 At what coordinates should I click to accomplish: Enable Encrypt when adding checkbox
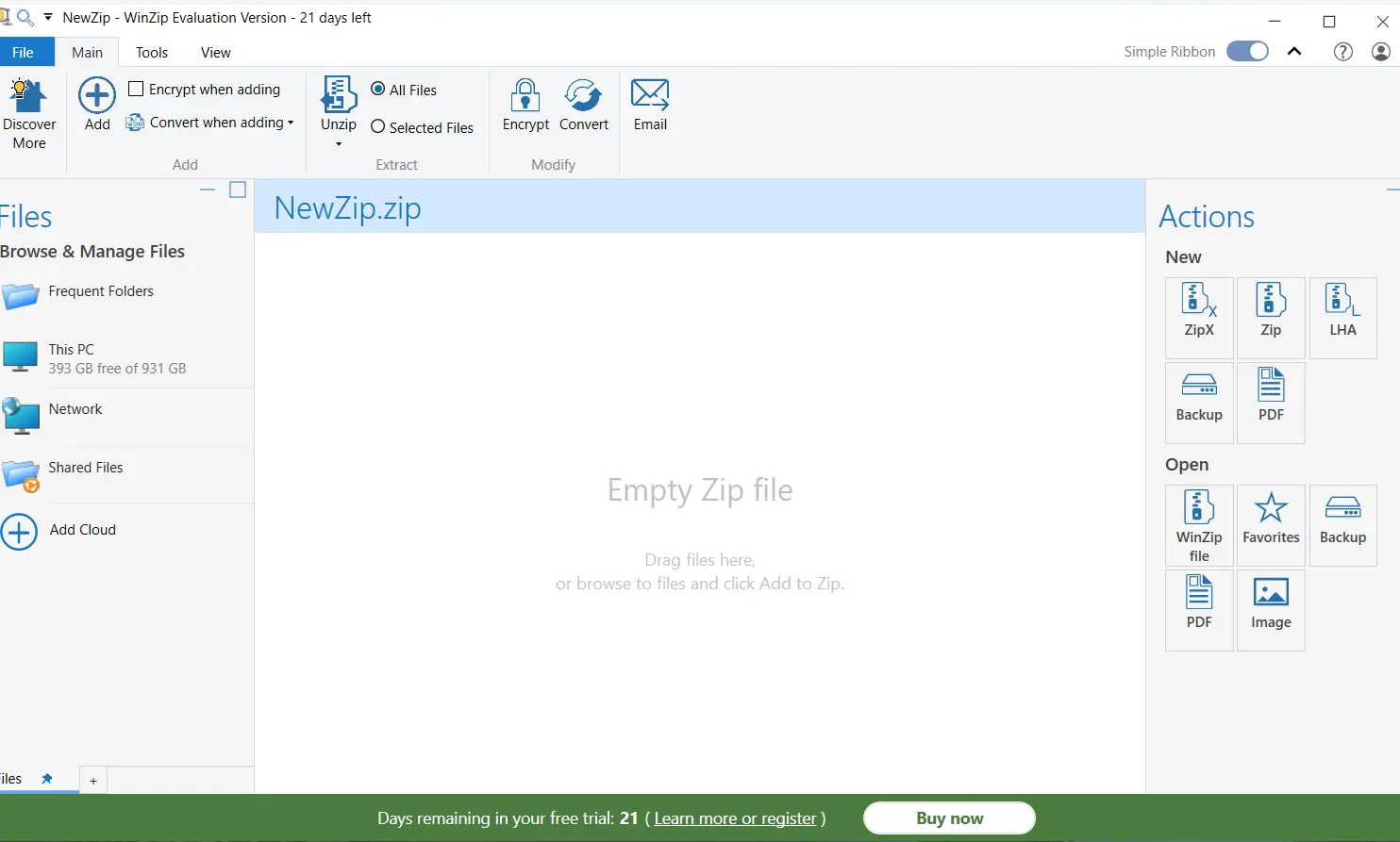click(136, 89)
